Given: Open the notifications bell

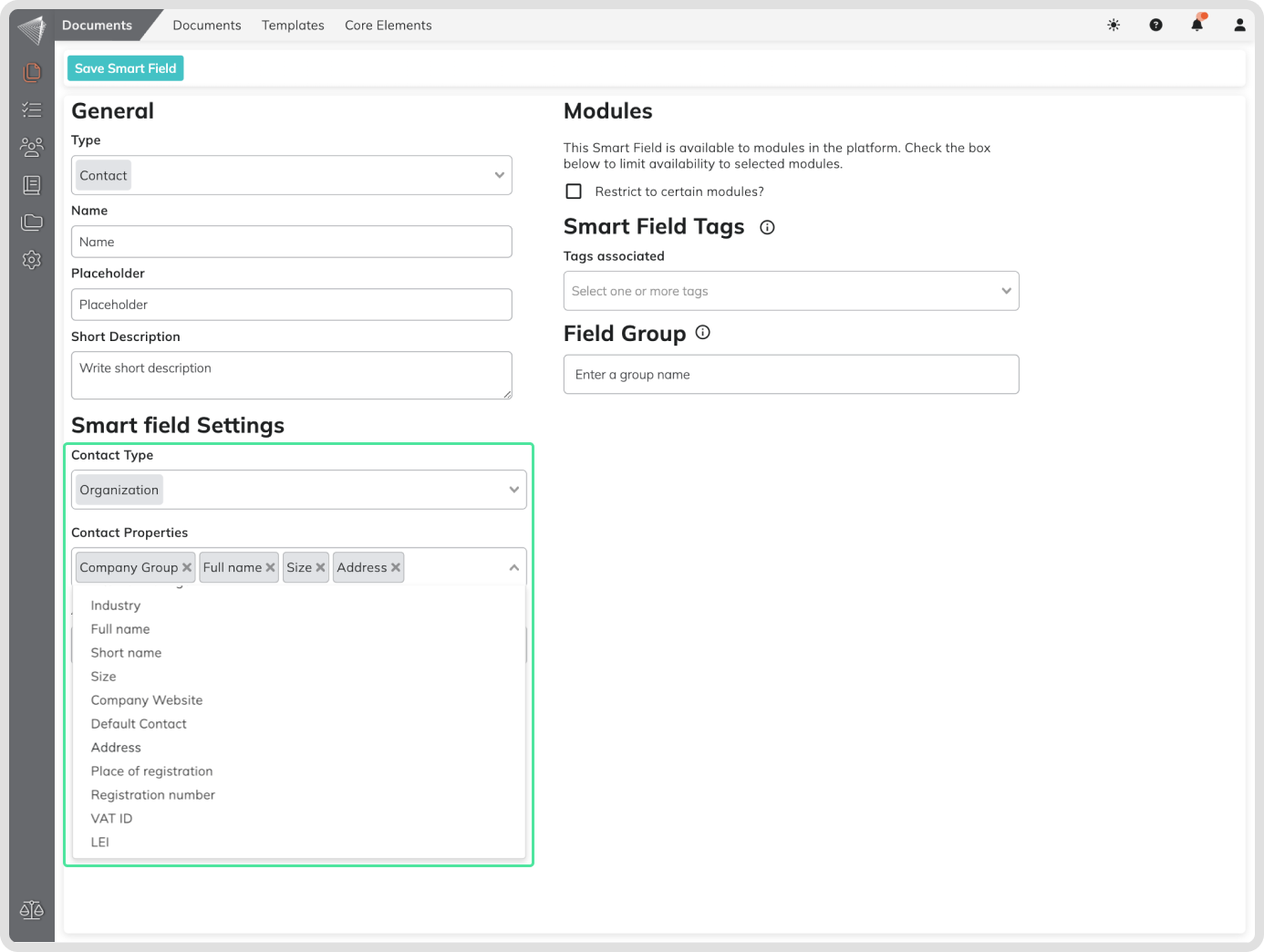Looking at the screenshot, I should click(1197, 25).
